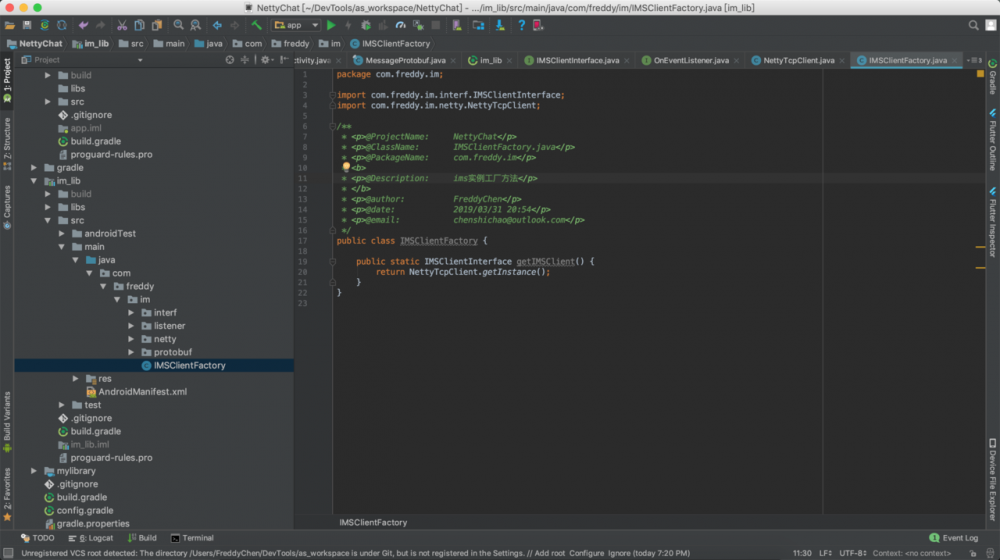Toggle the Gradle panel on right sidebar
The width and height of the screenshot is (1000, 560).
pyautogui.click(x=992, y=77)
